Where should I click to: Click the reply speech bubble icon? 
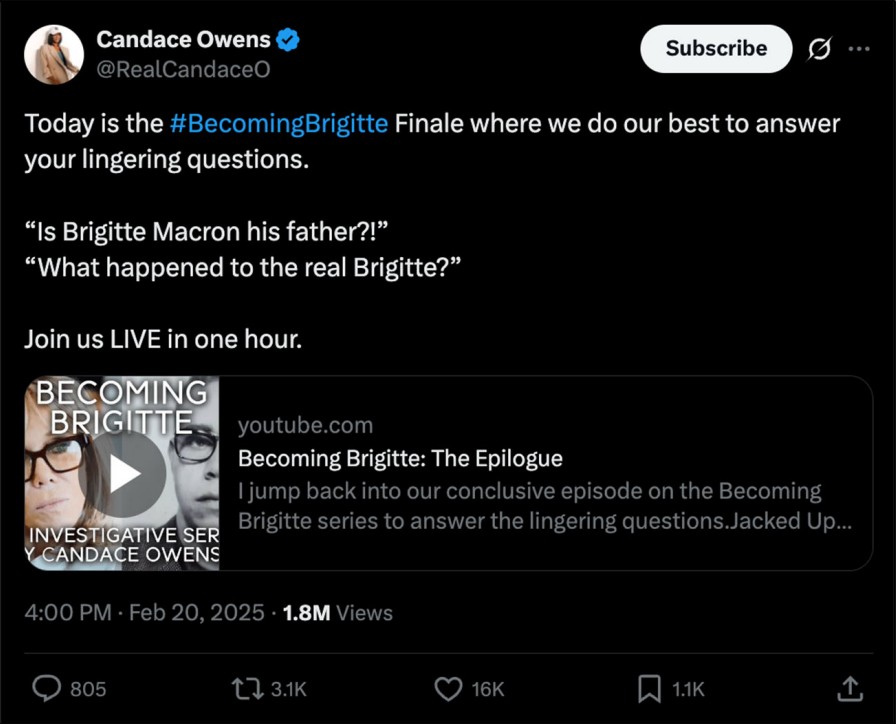[48, 688]
